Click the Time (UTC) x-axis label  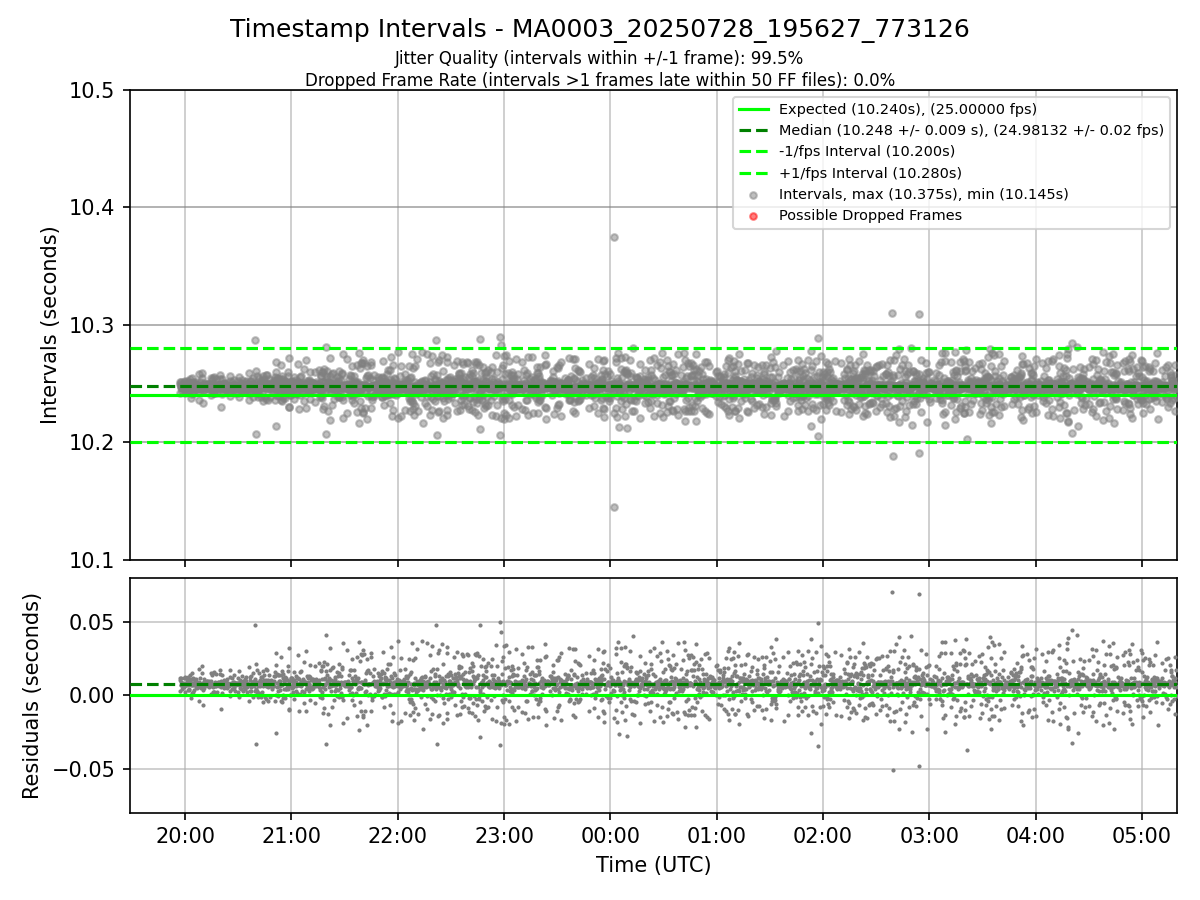point(653,864)
